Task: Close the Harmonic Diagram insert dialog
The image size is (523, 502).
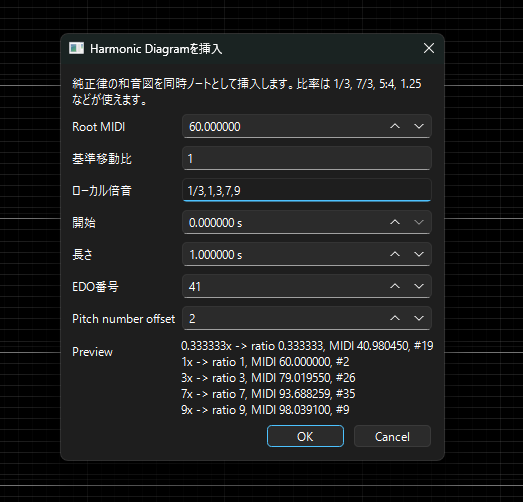Action: coord(429,48)
